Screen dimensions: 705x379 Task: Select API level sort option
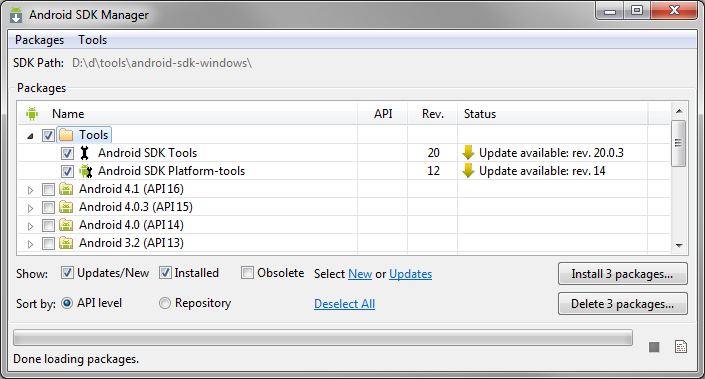pos(67,303)
